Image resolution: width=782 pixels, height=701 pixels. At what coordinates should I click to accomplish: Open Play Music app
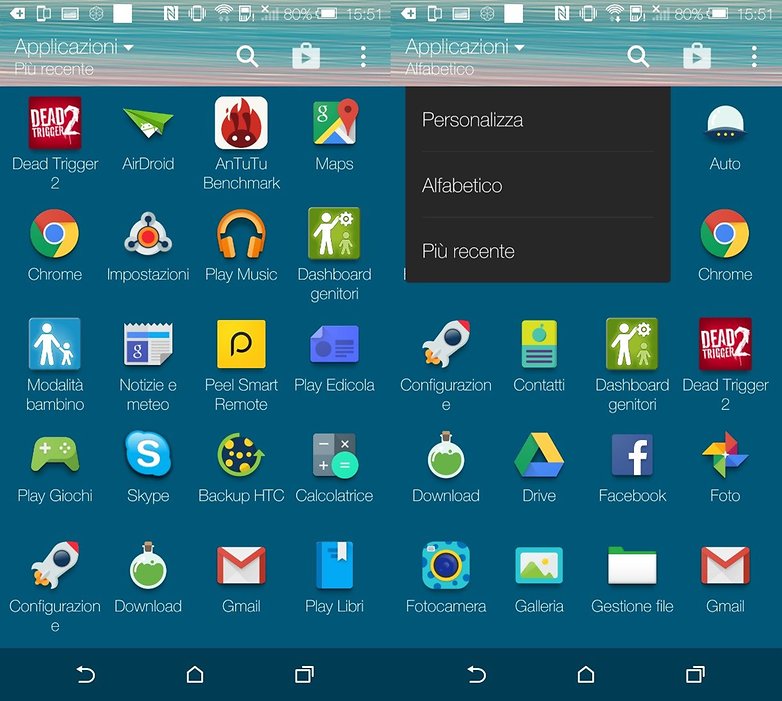(241, 233)
